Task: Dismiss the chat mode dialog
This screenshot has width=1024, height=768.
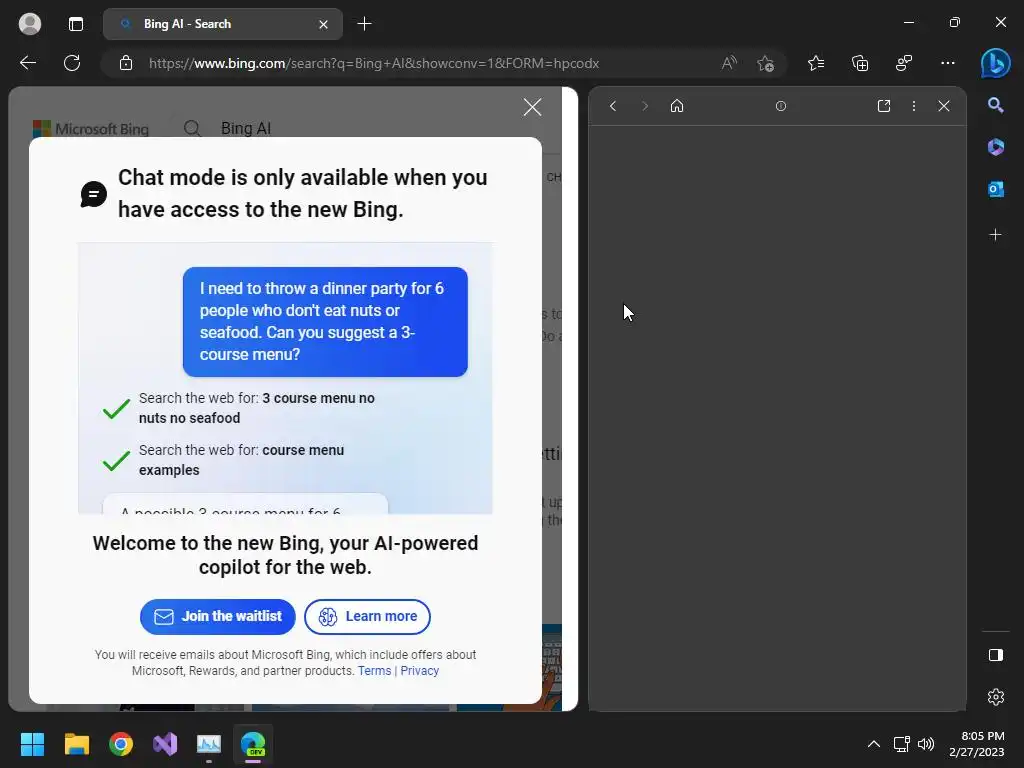Action: tap(532, 107)
